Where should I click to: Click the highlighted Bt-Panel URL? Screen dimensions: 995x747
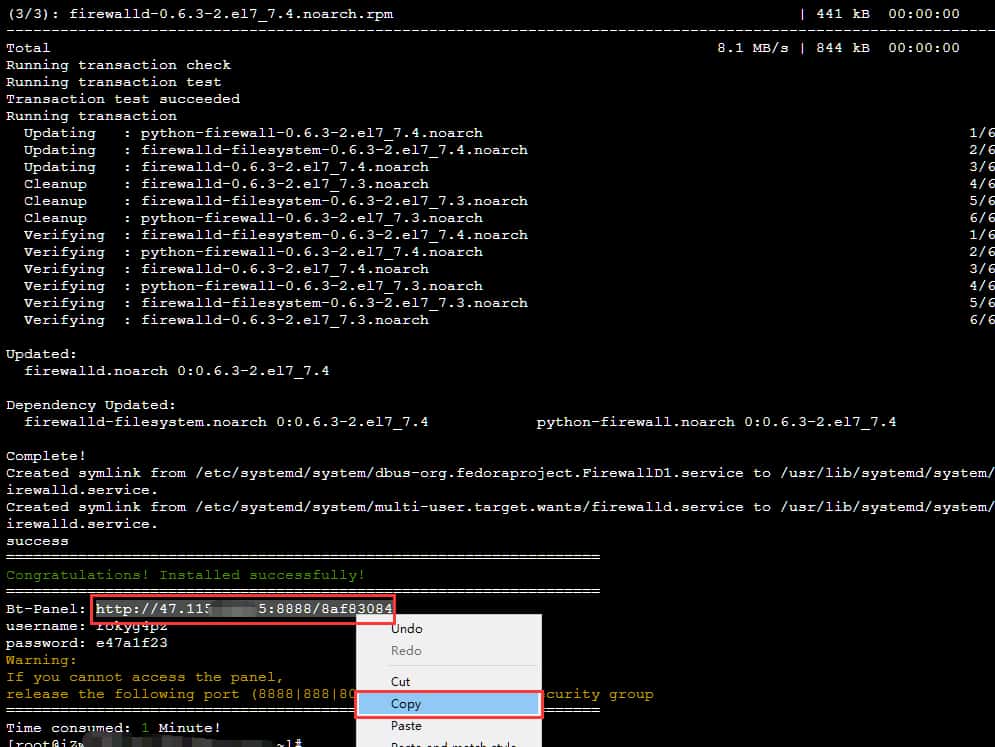pyautogui.click(x=244, y=608)
